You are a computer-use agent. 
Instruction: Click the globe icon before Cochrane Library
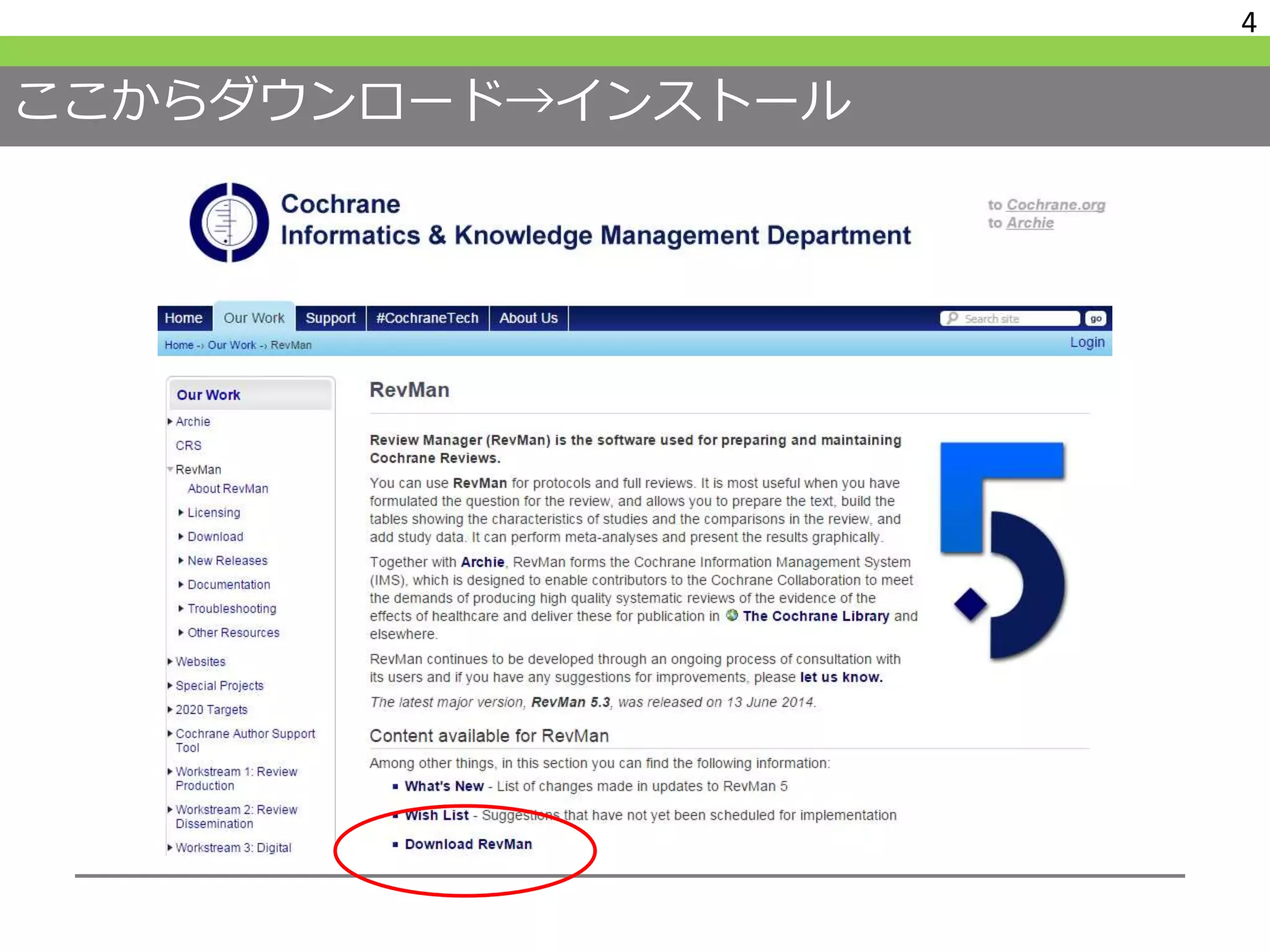(x=732, y=615)
